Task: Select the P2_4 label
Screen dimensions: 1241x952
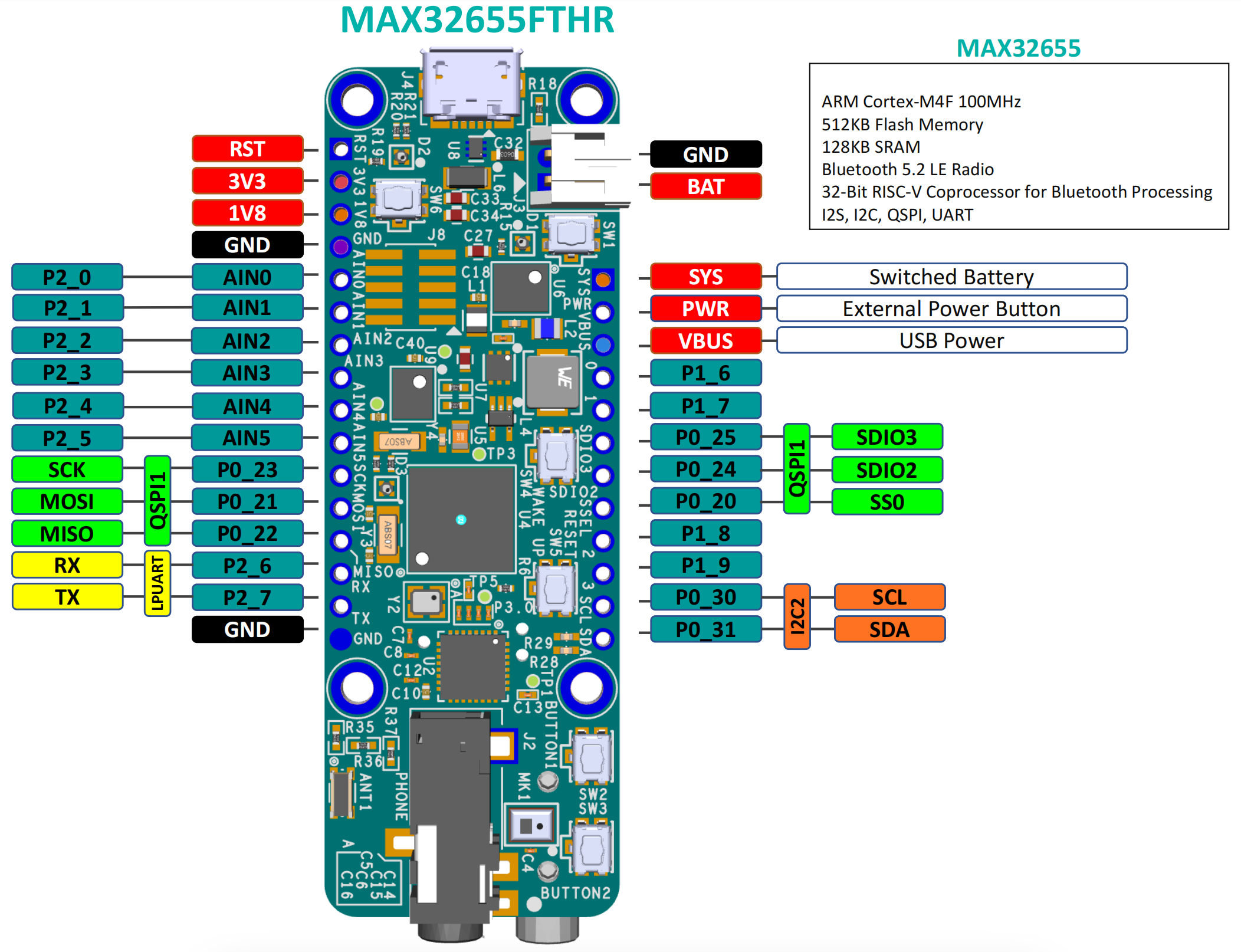Action: [x=67, y=406]
